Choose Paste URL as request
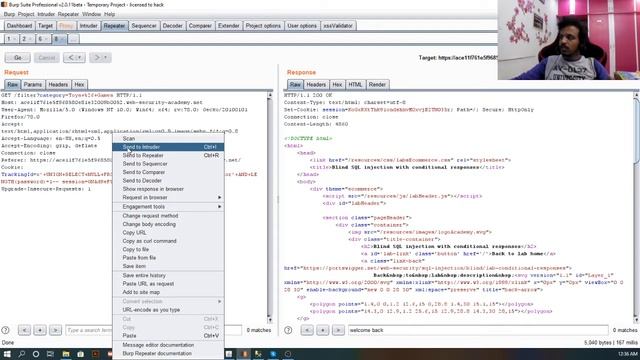Screen dimensions: 640x360 (x=168, y=284)
